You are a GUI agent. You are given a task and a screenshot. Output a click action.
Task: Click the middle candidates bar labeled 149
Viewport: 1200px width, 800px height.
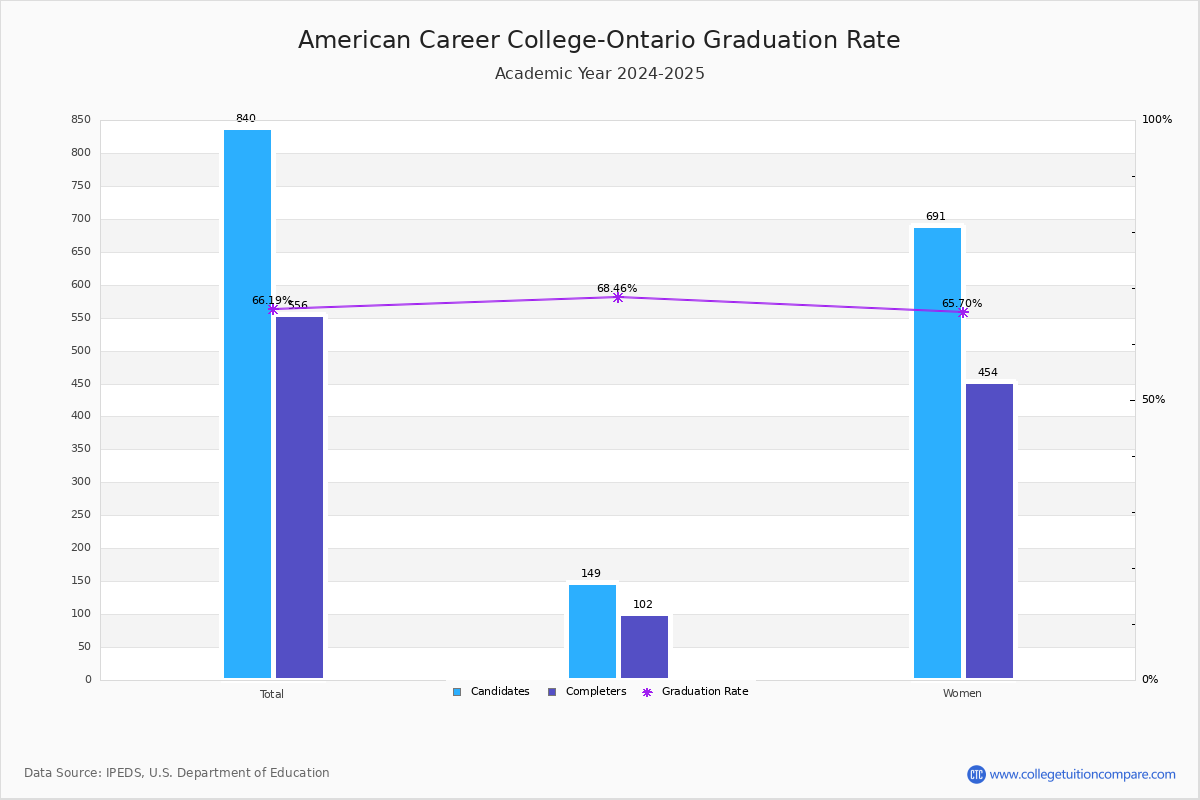[x=592, y=631]
